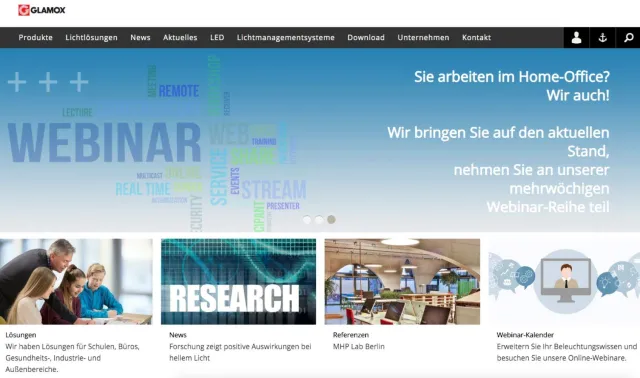Select the LED menu item
Image resolution: width=640 pixels, height=378 pixels.
(217, 38)
